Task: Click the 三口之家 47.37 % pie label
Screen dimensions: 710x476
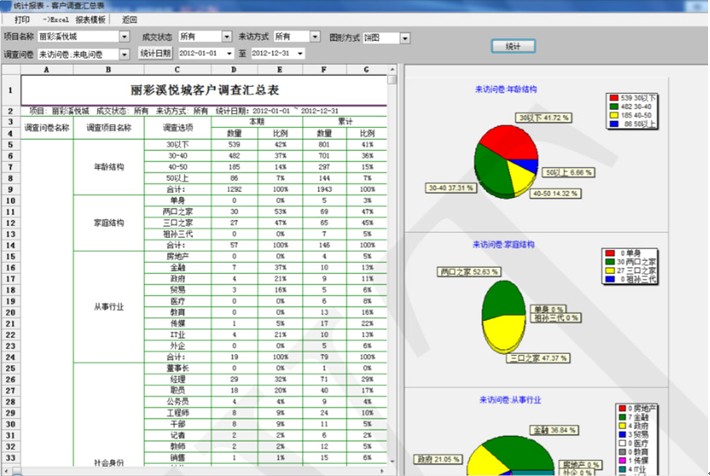Action: click(x=538, y=358)
